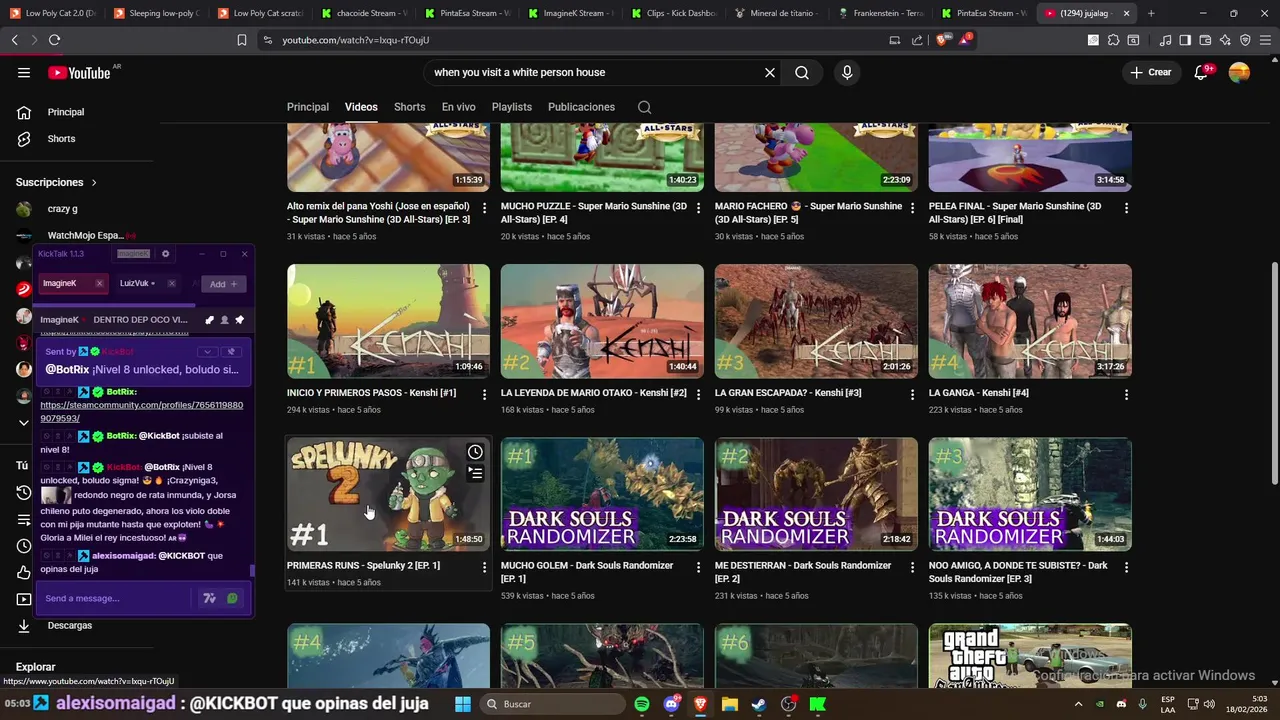The width and height of the screenshot is (1280, 720).
Task: Open the KickTalk emote picker
Action: pyautogui.click(x=232, y=598)
